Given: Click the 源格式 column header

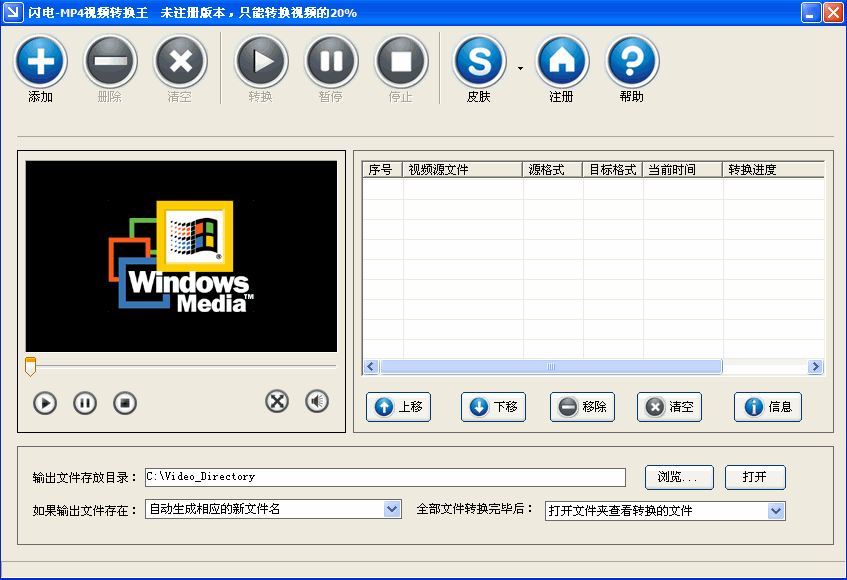Looking at the screenshot, I should 553,170.
